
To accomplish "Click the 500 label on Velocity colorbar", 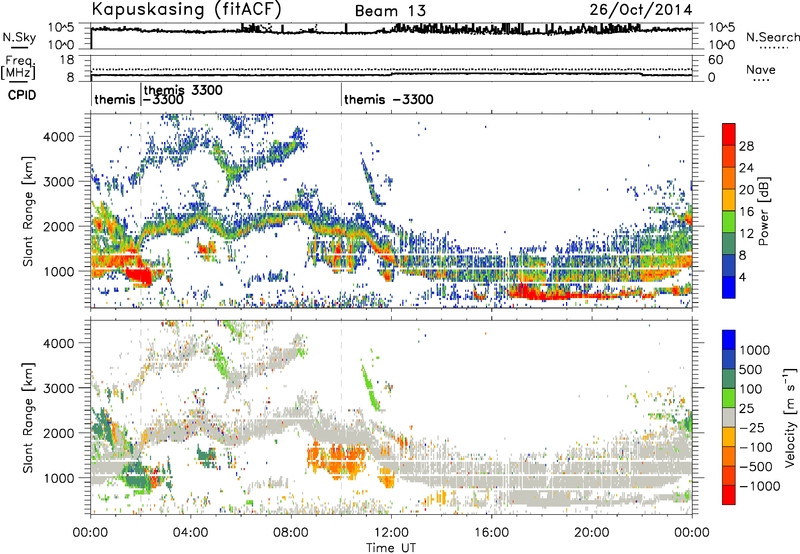I will pos(751,369).
